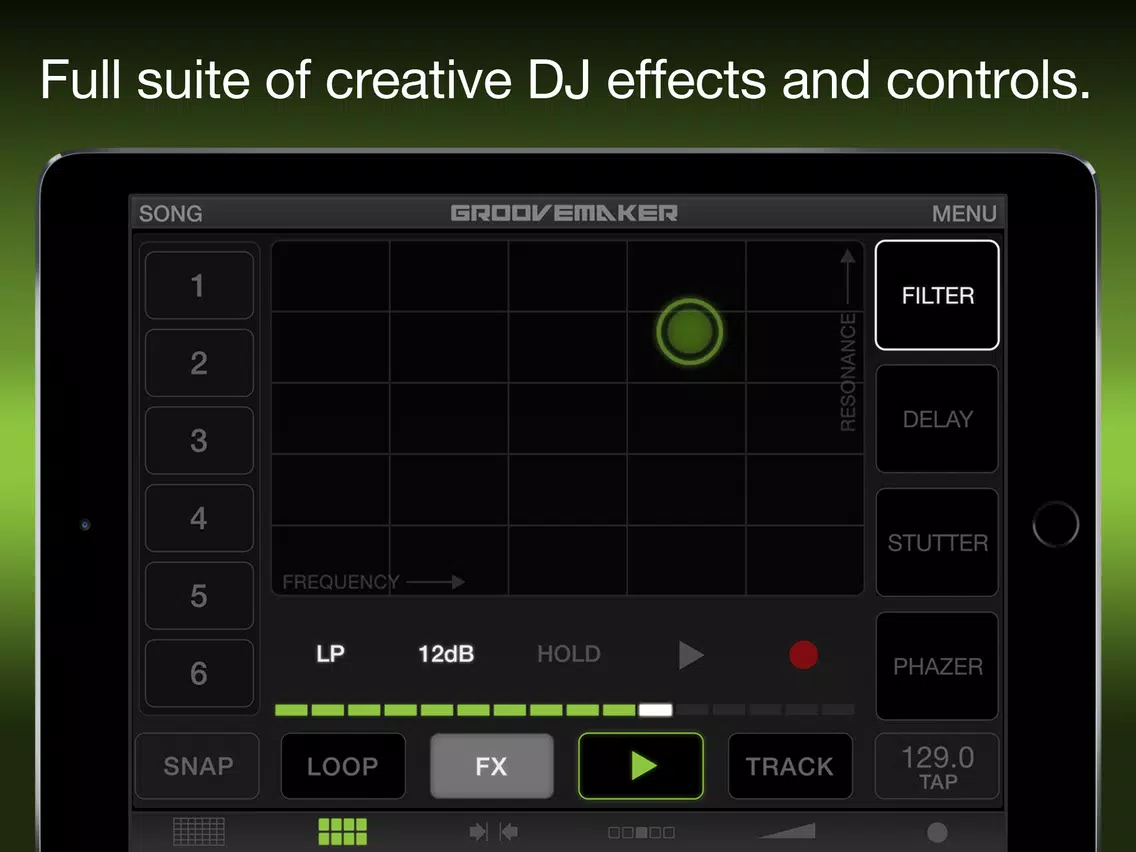Image resolution: width=1136 pixels, height=852 pixels.
Task: Switch to the STUTTER effect
Action: pos(937,543)
